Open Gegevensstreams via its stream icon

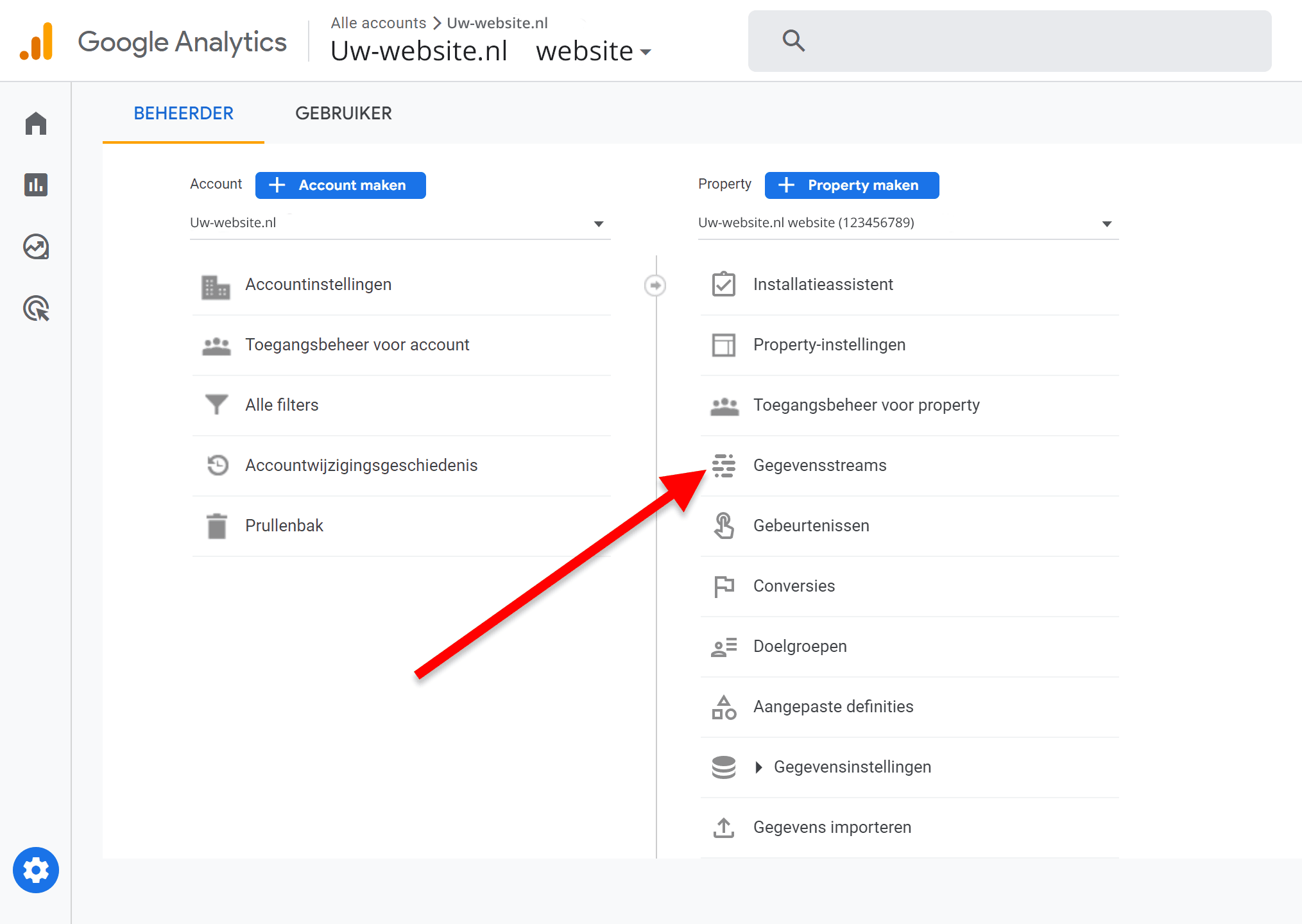click(x=724, y=466)
